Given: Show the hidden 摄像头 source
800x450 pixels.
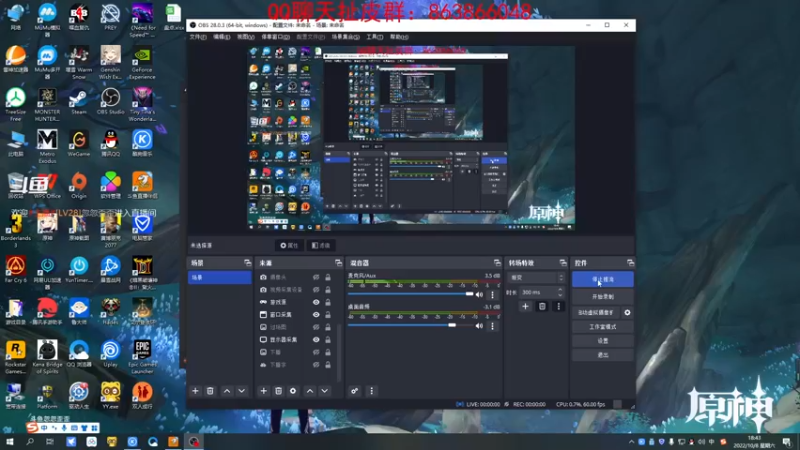Looking at the screenshot, I should pyautogui.click(x=316, y=277).
